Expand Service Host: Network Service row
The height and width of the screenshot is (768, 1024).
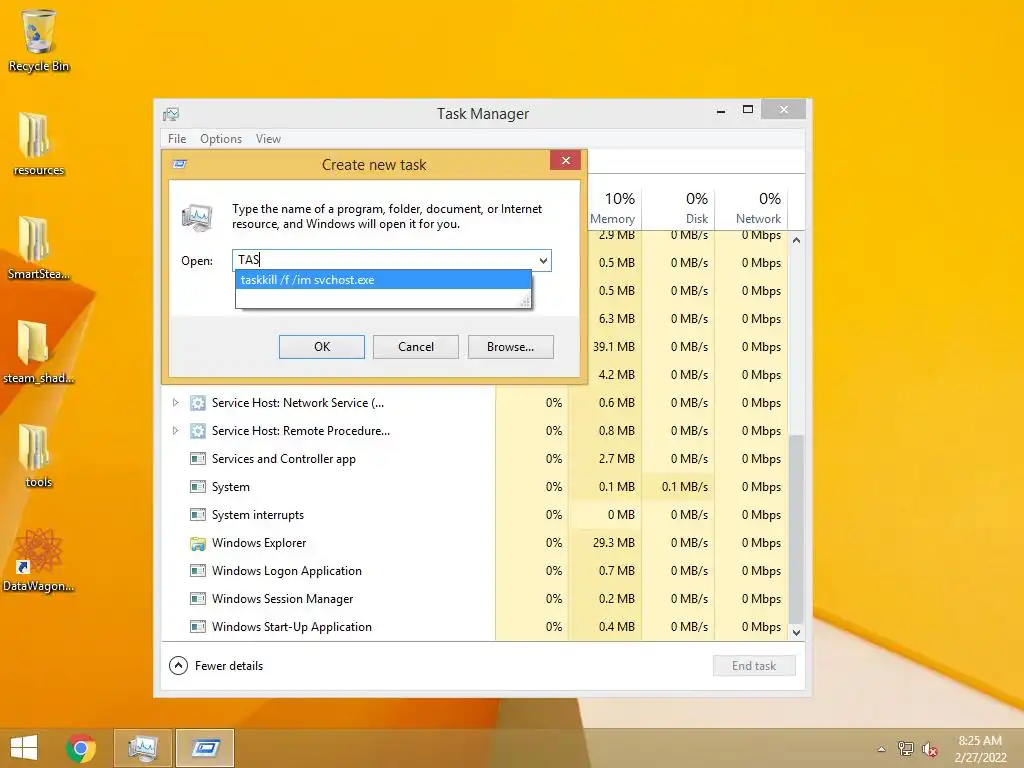coord(175,403)
